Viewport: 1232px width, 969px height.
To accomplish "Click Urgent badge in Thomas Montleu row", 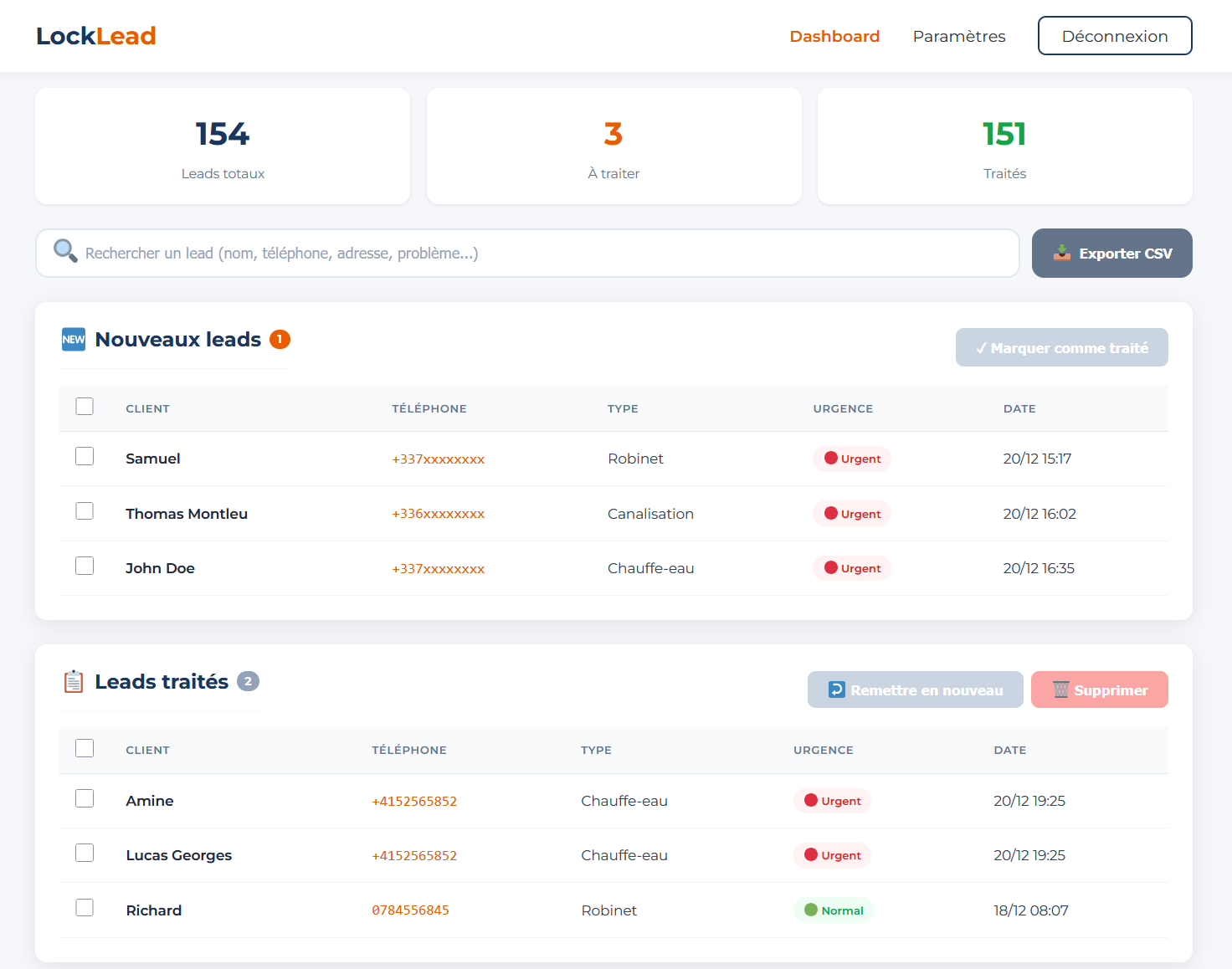I will click(x=852, y=514).
